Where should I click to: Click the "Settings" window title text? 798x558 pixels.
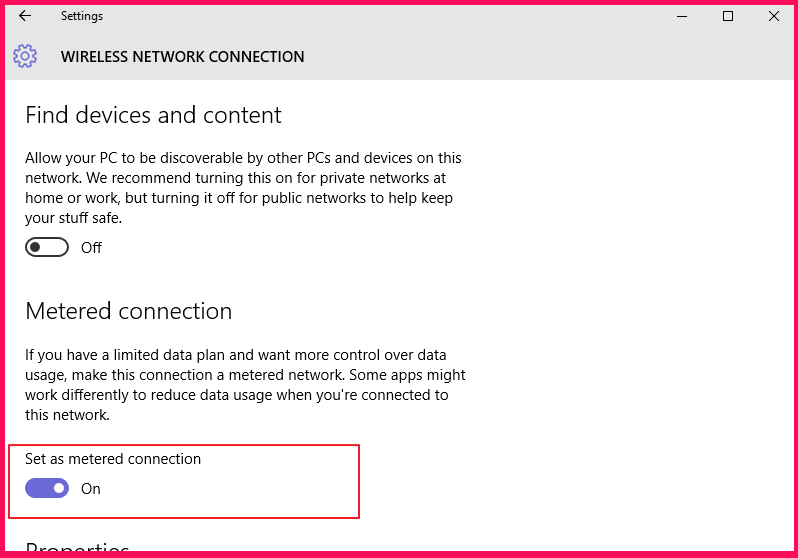81,16
